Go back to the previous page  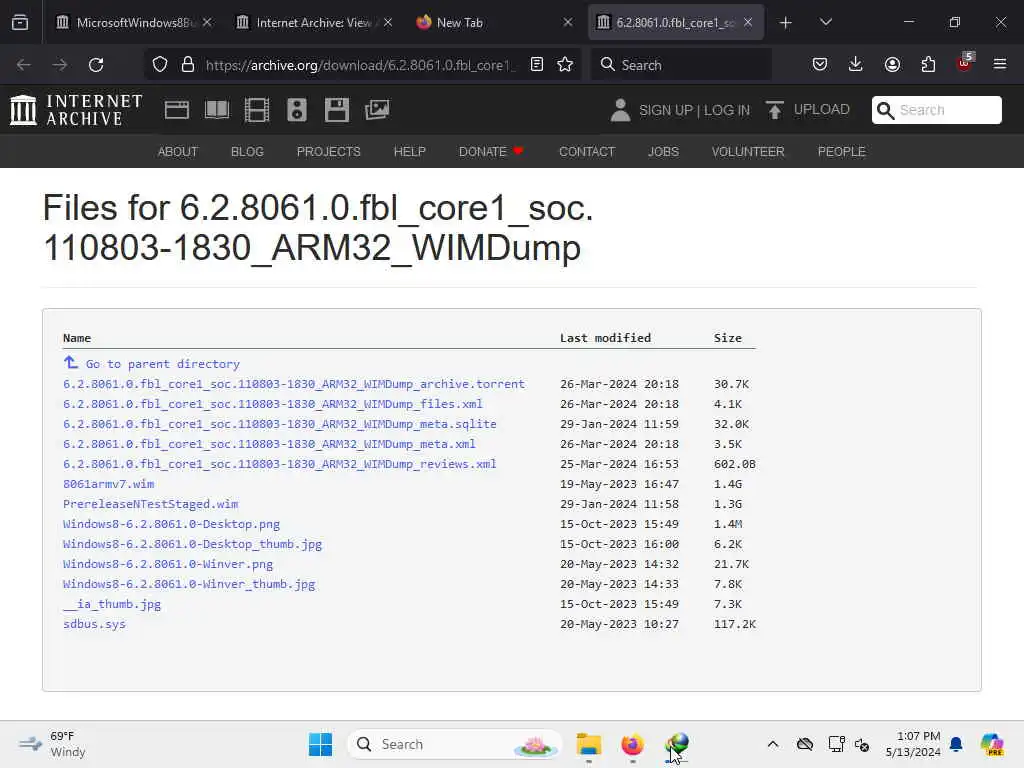(x=24, y=65)
